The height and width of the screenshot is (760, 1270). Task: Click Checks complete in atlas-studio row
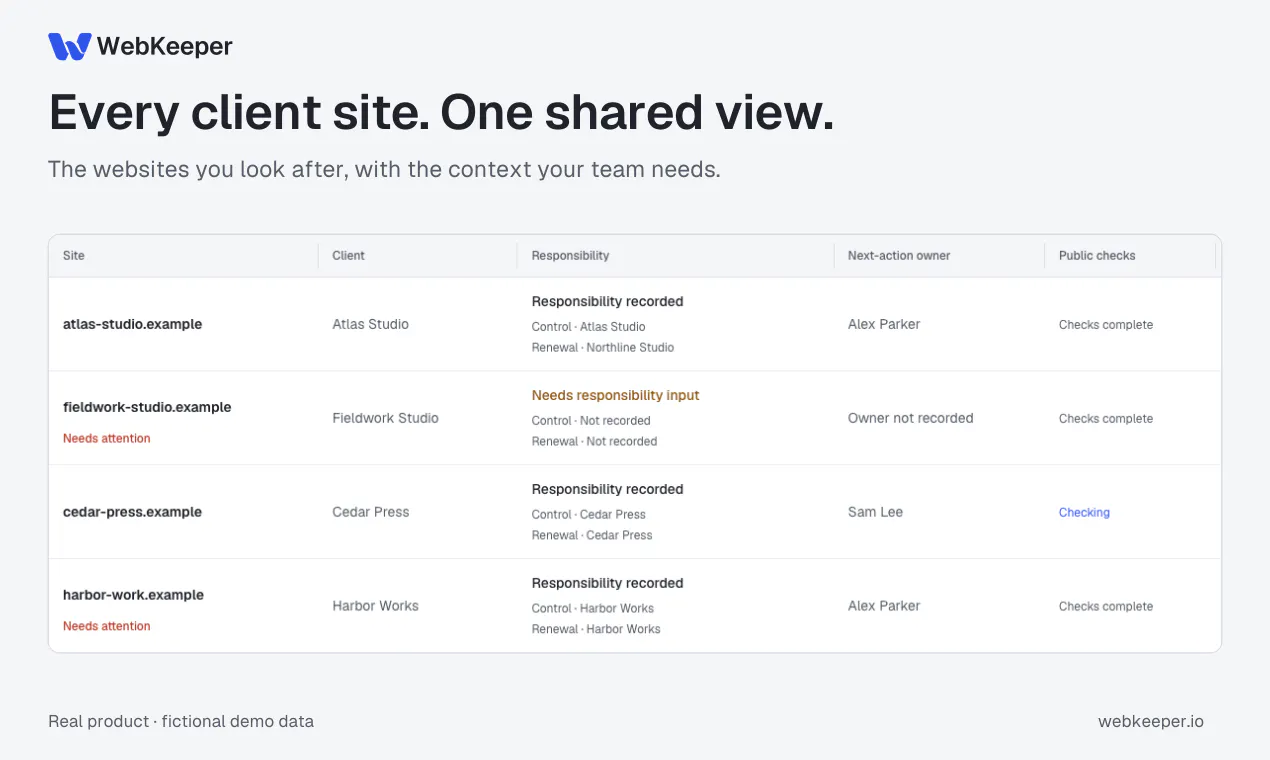coord(1106,325)
